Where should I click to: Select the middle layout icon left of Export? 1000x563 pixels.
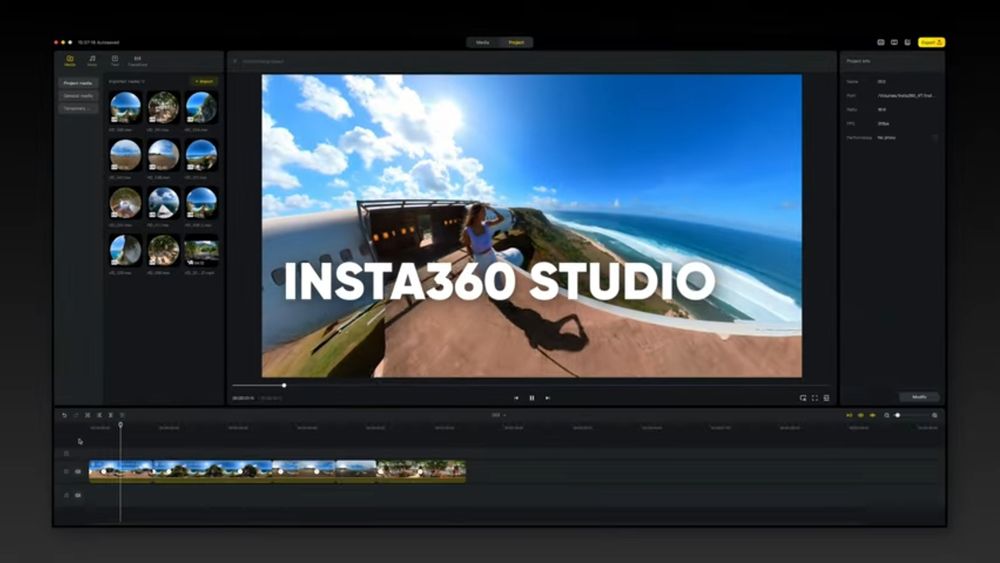pos(894,43)
